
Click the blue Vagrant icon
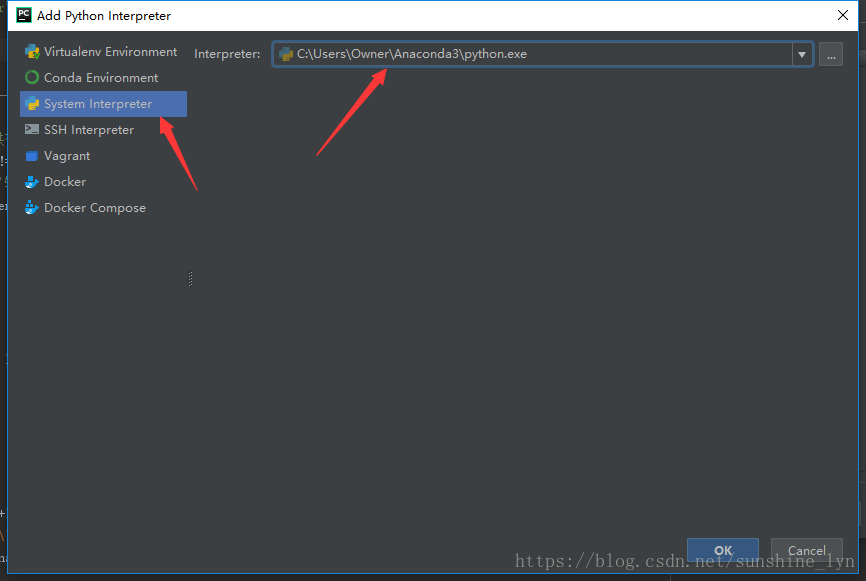point(32,156)
